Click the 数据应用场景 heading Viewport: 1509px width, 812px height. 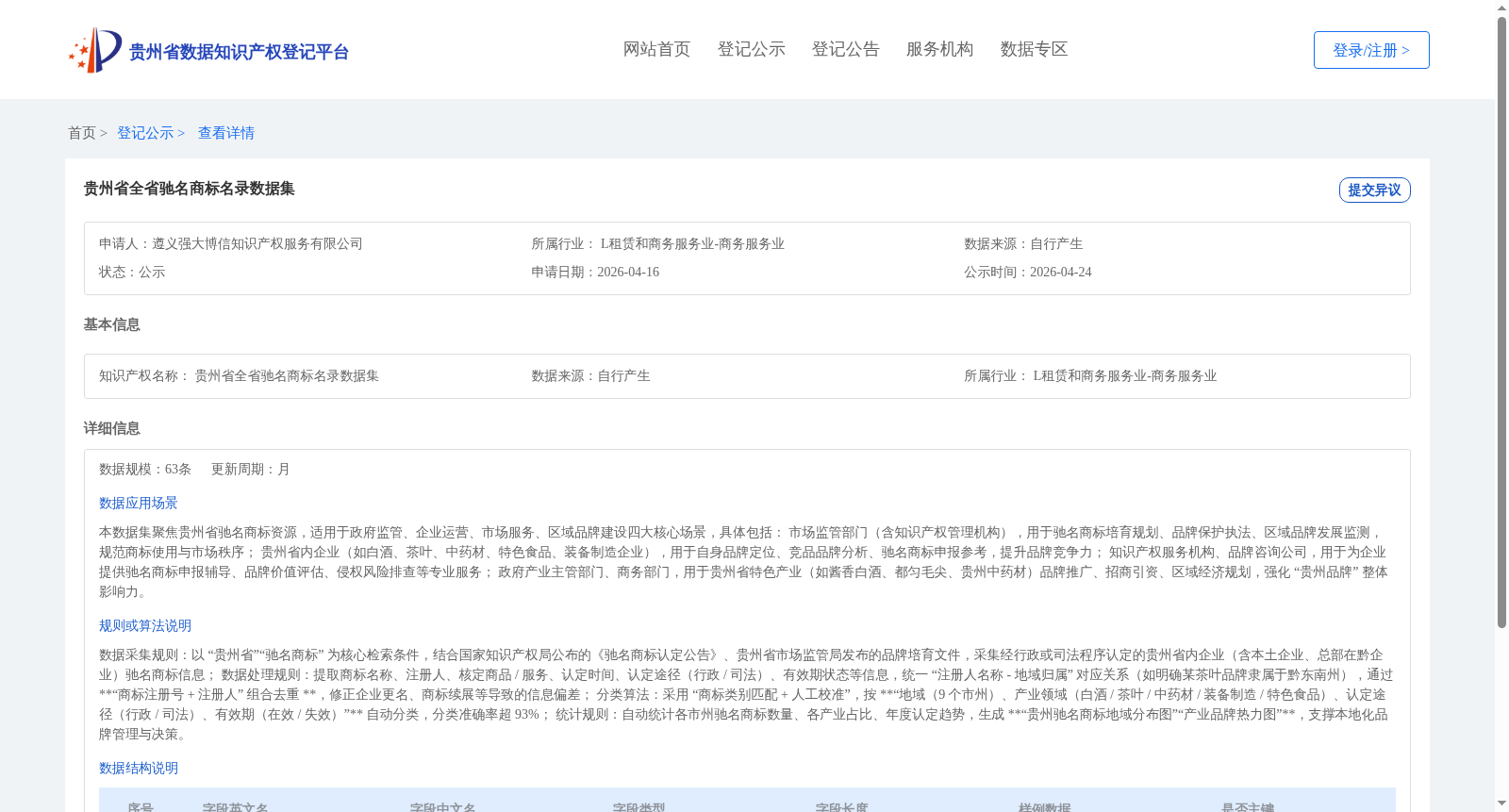click(x=139, y=504)
